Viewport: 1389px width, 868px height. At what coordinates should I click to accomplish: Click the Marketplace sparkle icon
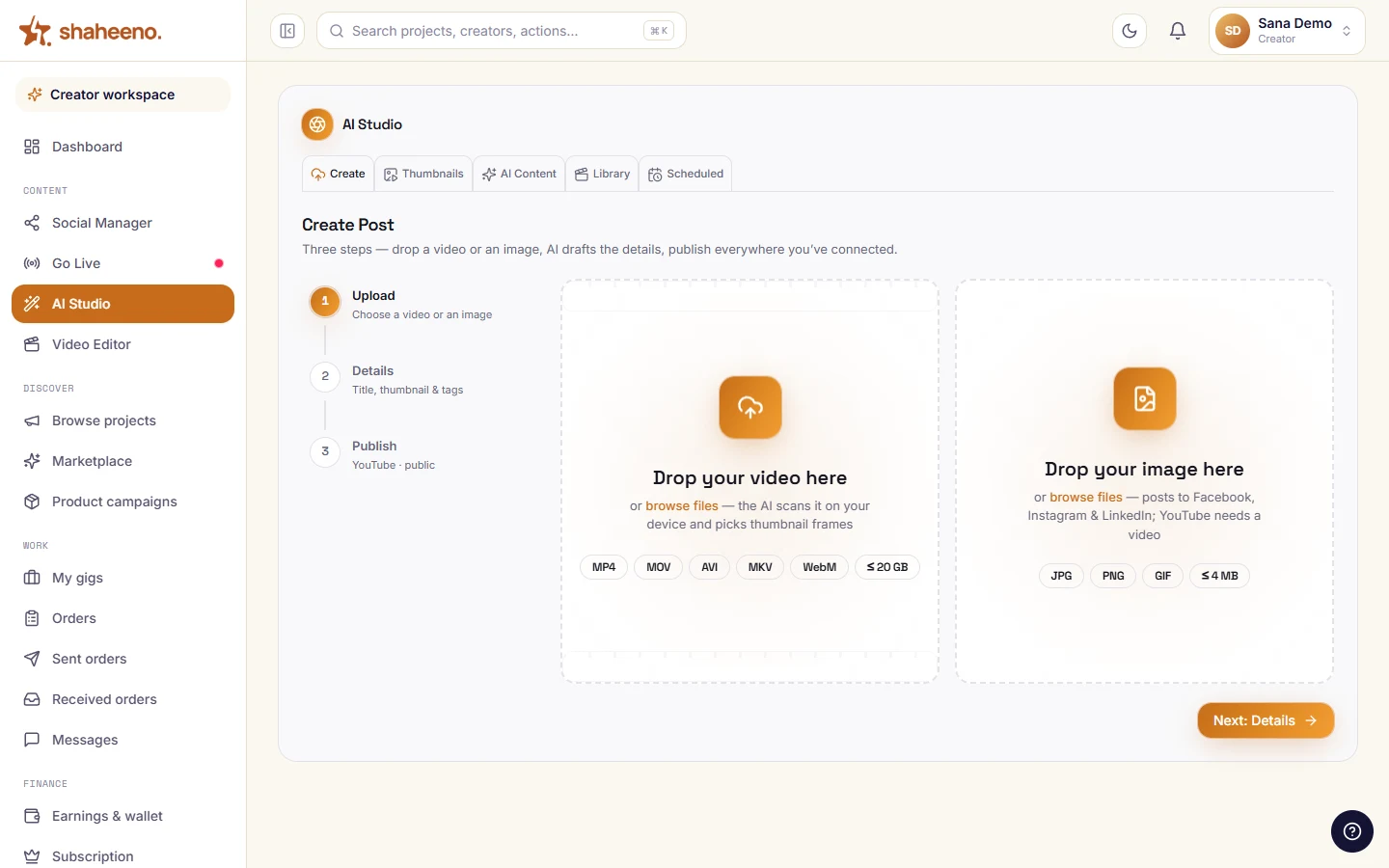pyautogui.click(x=32, y=461)
